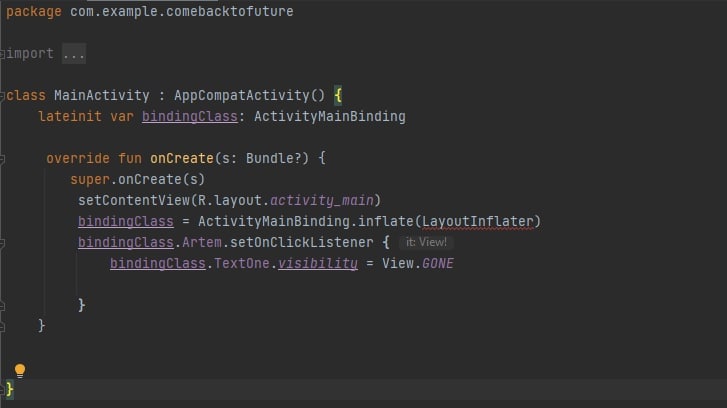The image size is (727, 408).
Task: Click the red-underlined LayoutInflater error
Action: 478,221
